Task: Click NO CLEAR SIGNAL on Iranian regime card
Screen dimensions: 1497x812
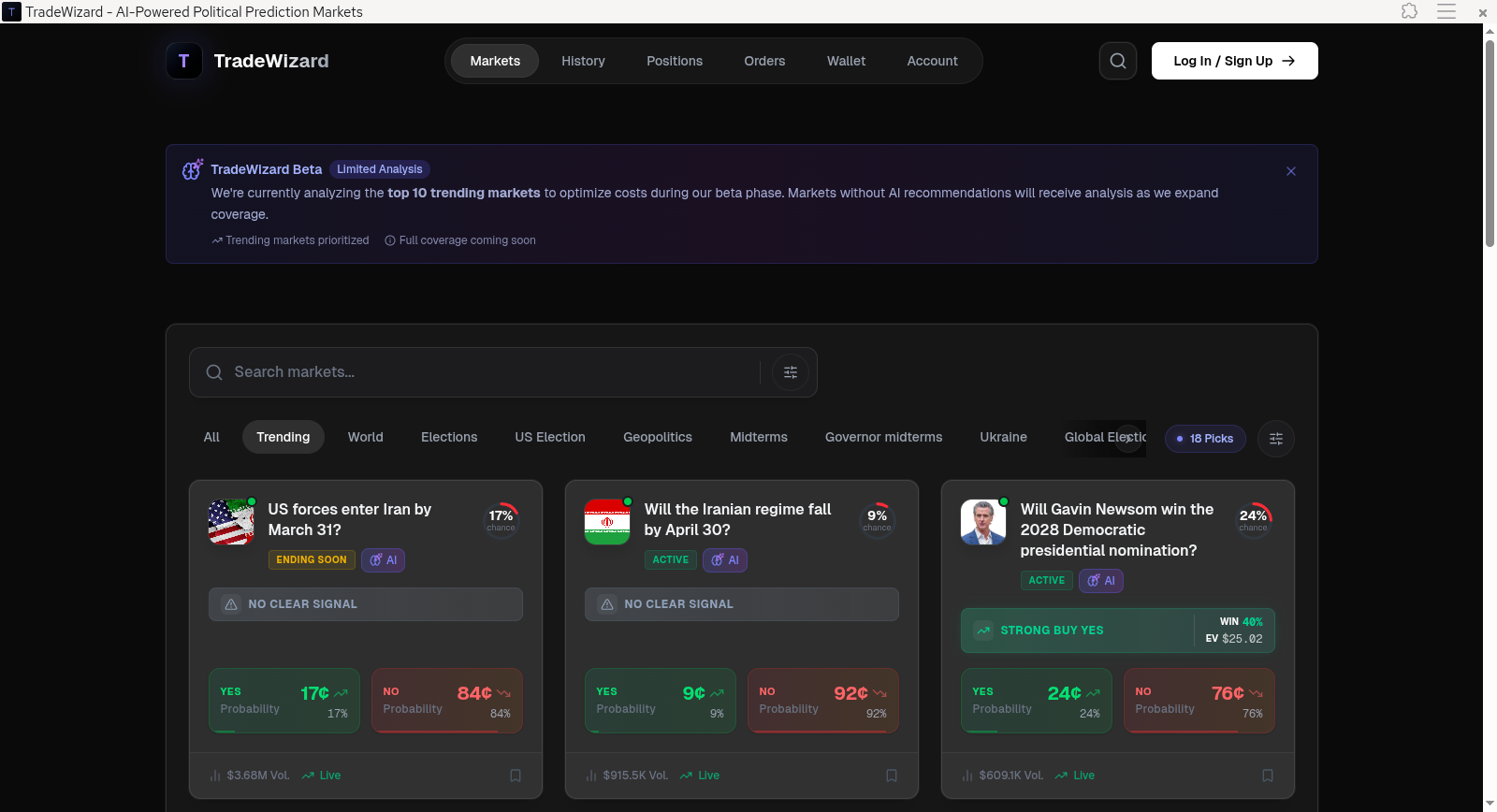Action: pyautogui.click(x=742, y=604)
